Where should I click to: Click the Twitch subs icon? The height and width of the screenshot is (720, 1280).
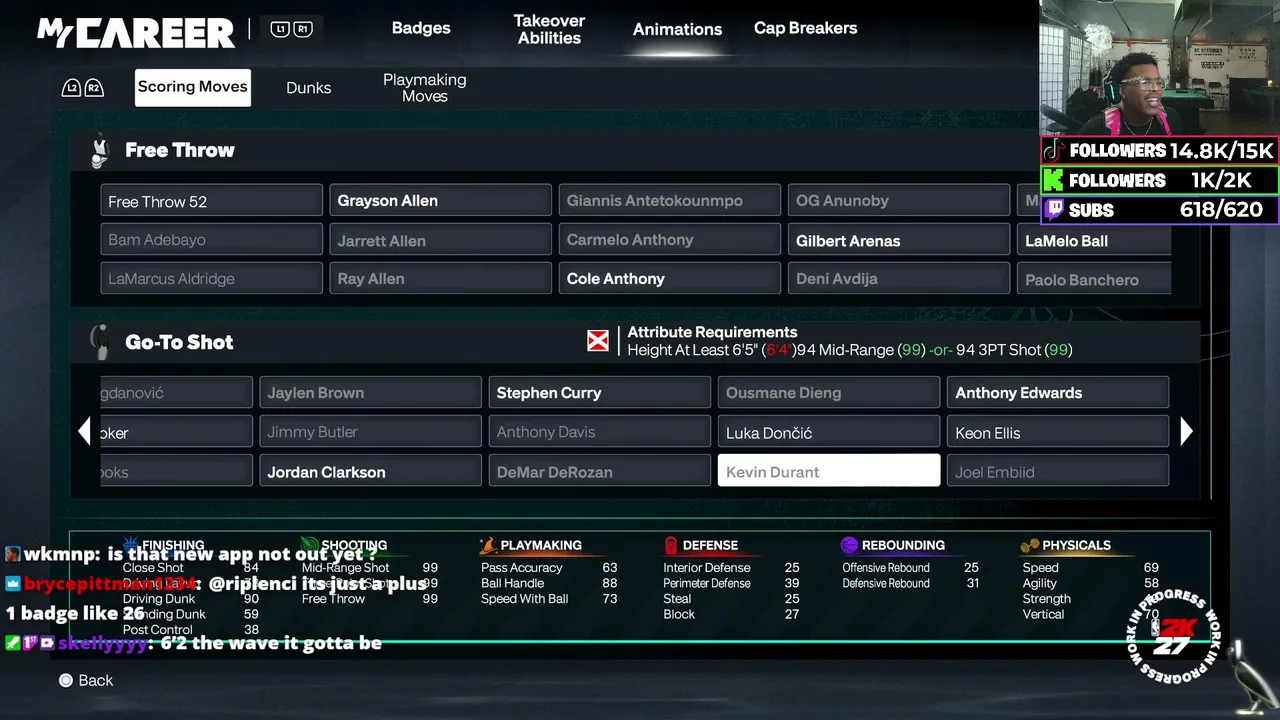[x=1052, y=210]
